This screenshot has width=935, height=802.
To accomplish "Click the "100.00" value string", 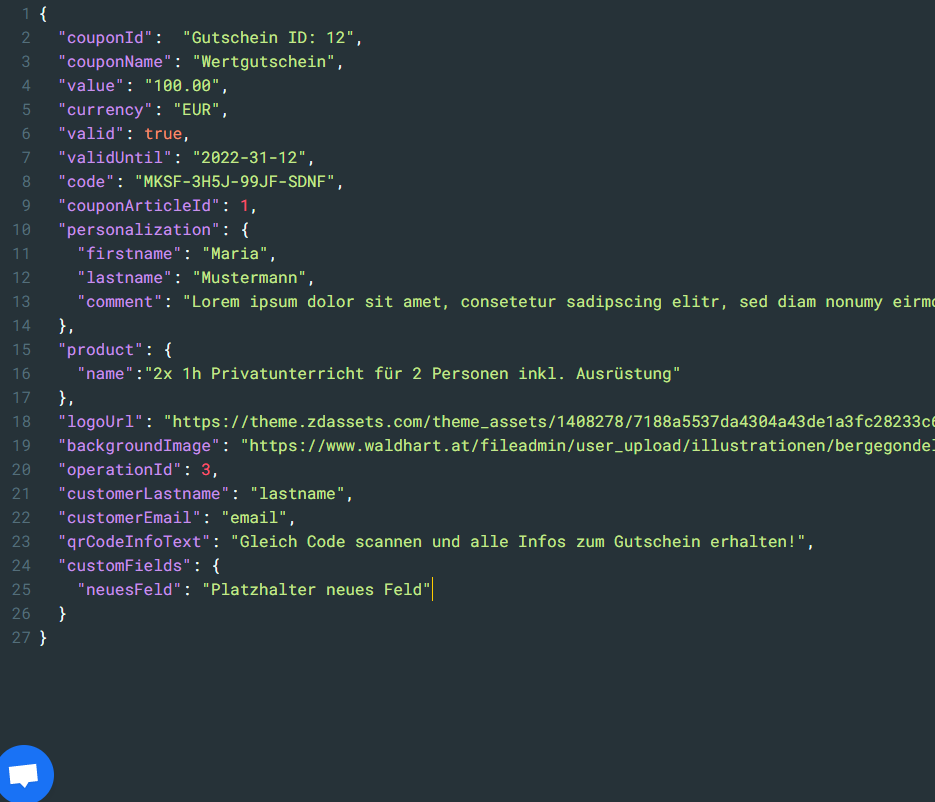I will pyautogui.click(x=182, y=86).
